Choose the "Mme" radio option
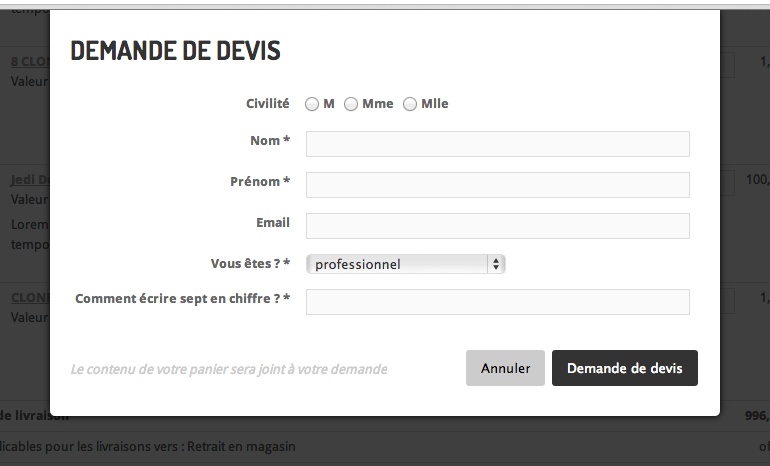 coord(351,104)
